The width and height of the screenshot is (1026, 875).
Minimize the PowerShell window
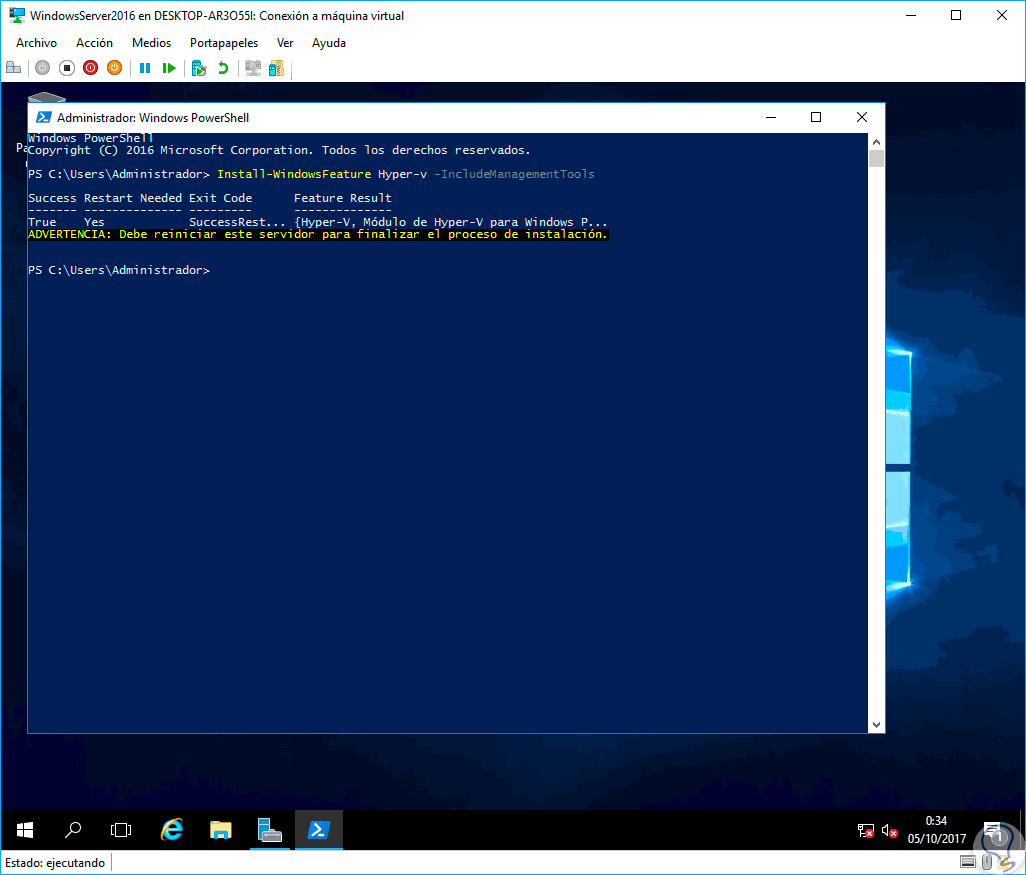(x=771, y=117)
